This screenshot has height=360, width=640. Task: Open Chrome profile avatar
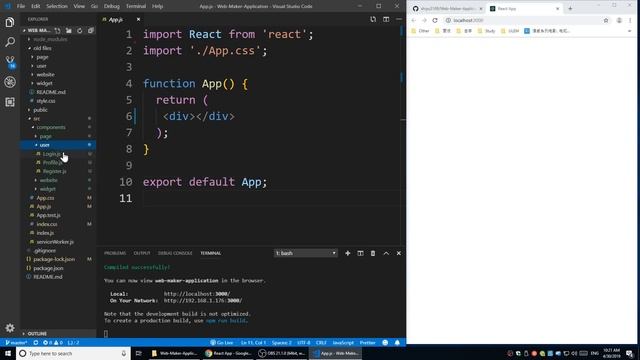(x=619, y=20)
